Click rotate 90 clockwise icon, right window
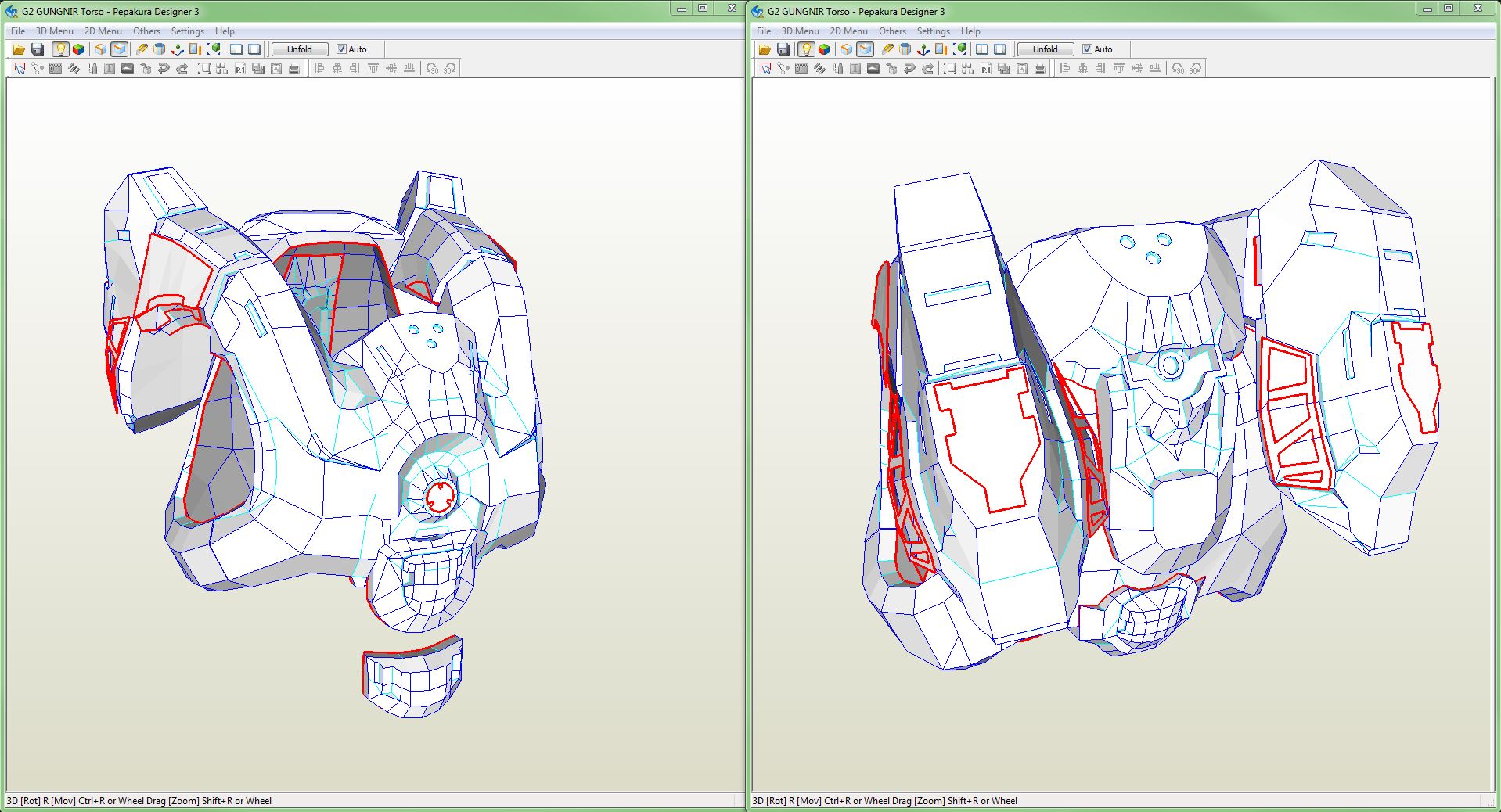 tap(1196, 69)
